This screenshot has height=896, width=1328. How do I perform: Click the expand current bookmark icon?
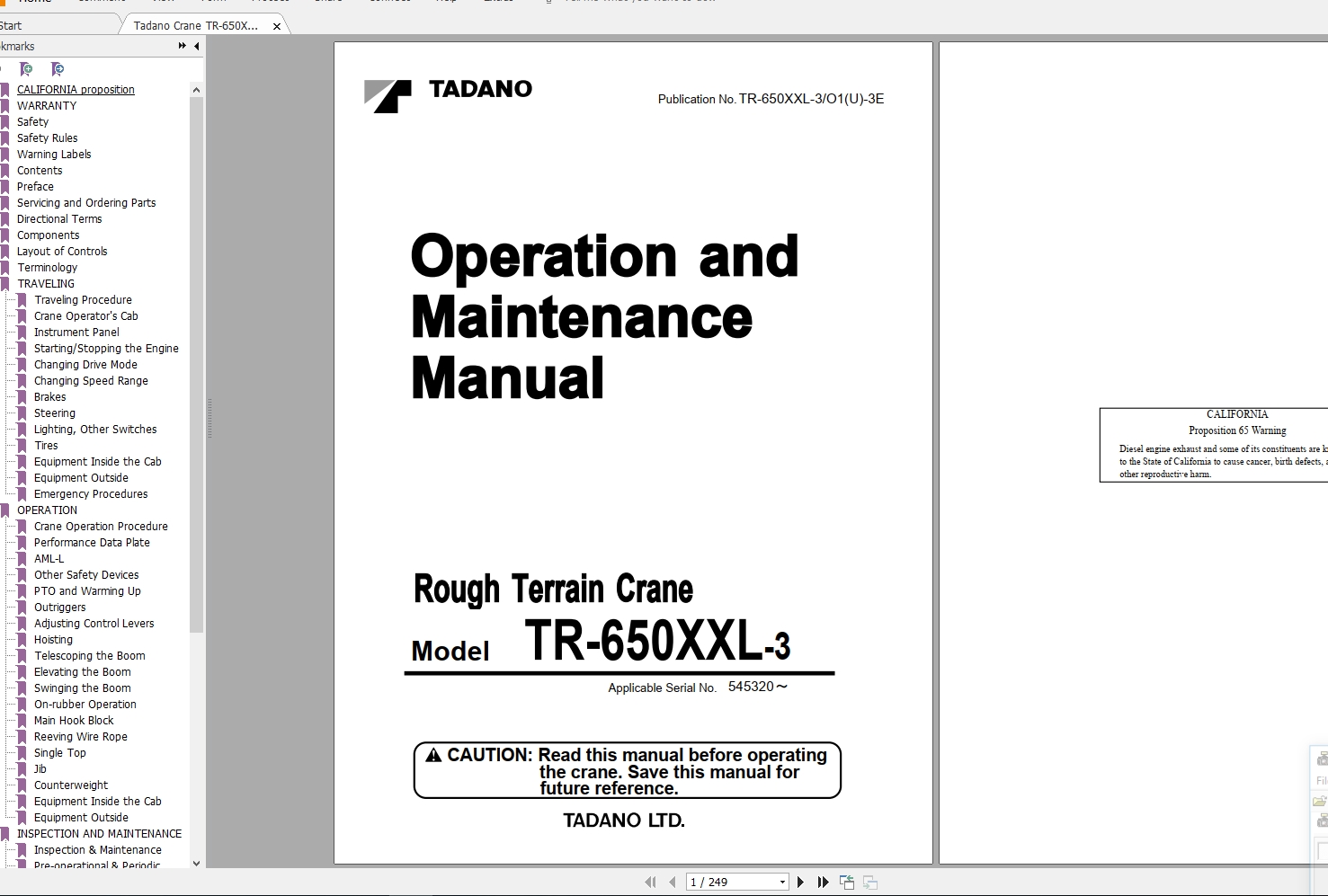pos(58,68)
